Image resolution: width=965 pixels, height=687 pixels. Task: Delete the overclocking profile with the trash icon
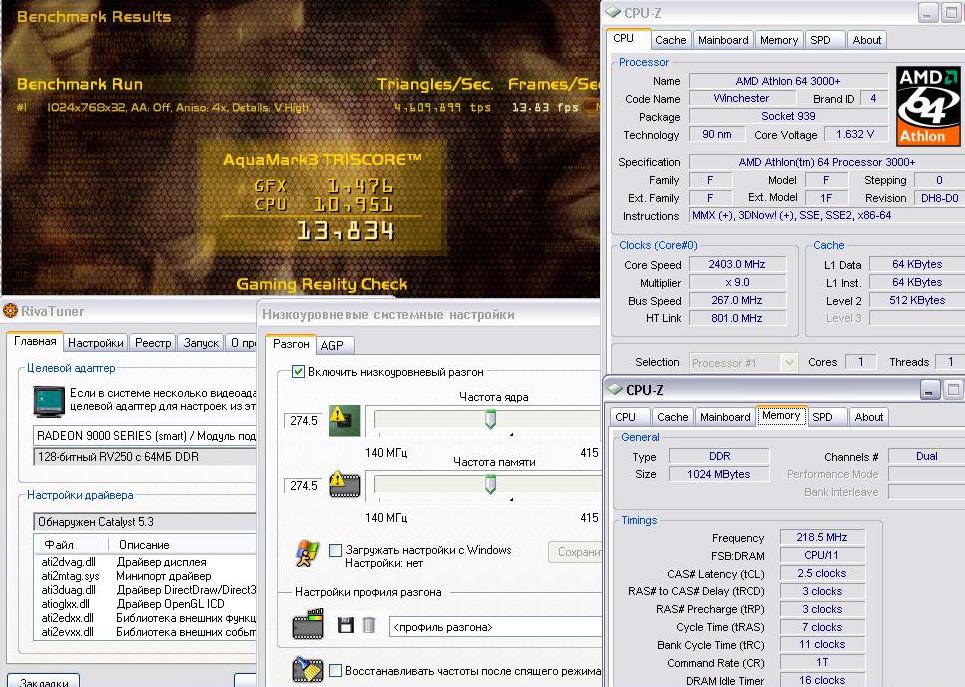369,626
